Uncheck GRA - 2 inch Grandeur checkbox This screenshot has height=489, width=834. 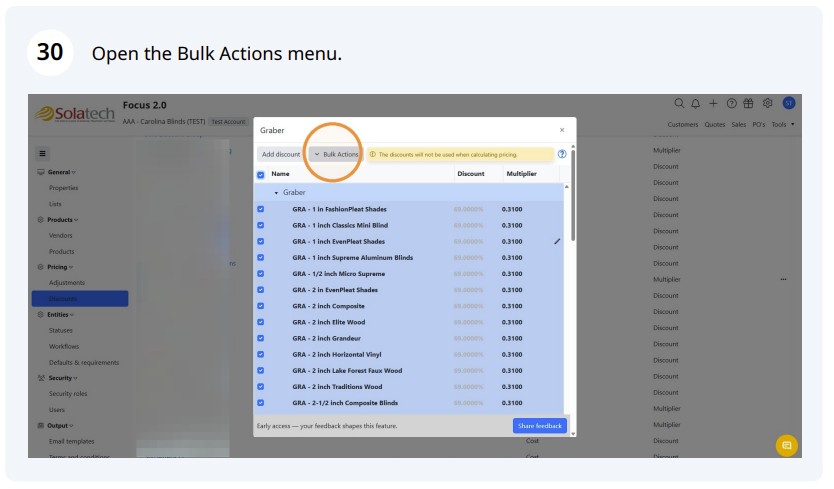(x=261, y=338)
